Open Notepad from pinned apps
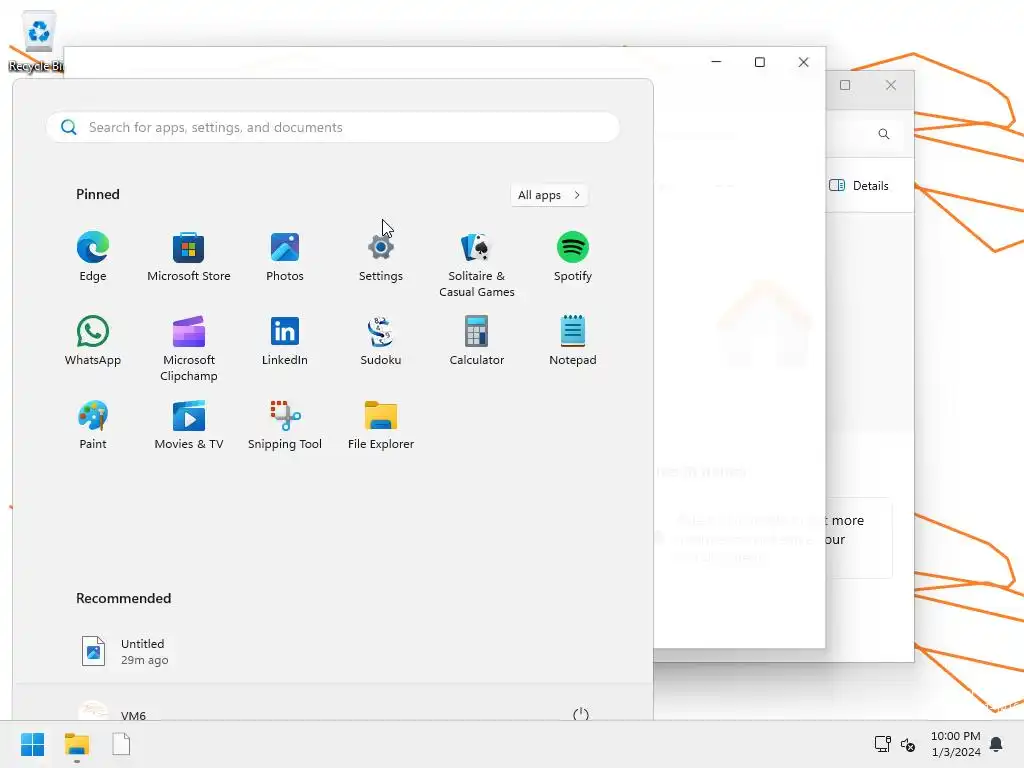The image size is (1024, 768). tap(573, 340)
